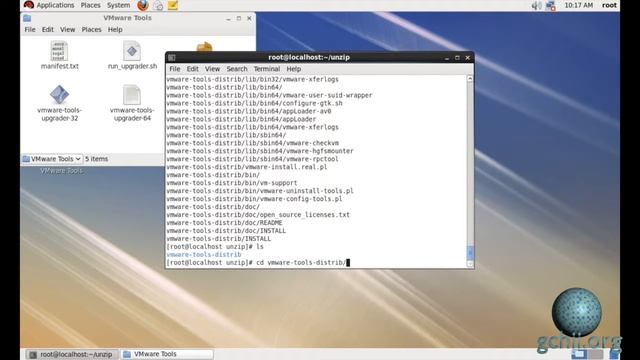640x360 pixels.
Task: Click the terminal scrollbar up arrow
Action: point(470,79)
